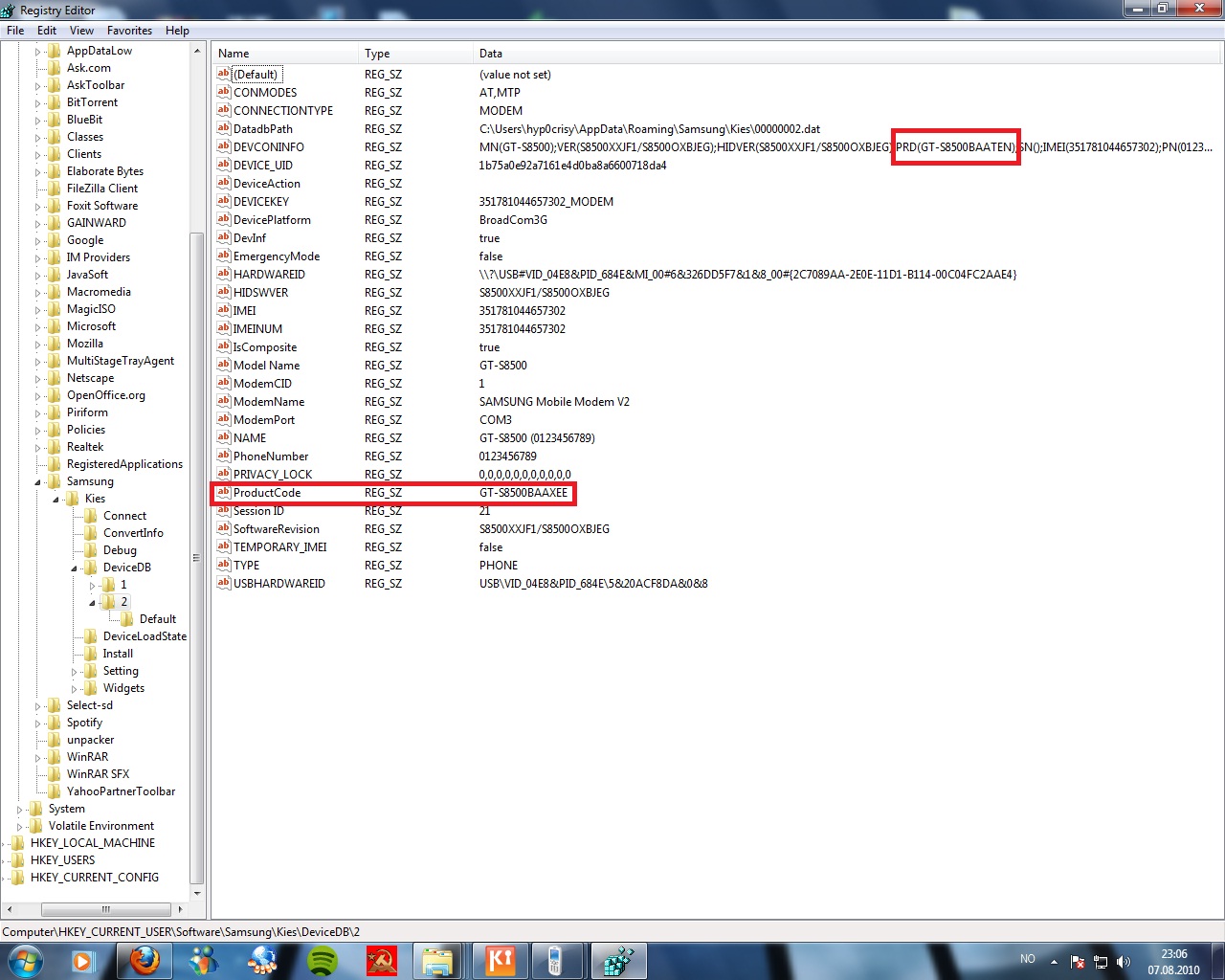The width and height of the screenshot is (1225, 980).
Task: Expand the Setting key
Action: [x=75, y=671]
